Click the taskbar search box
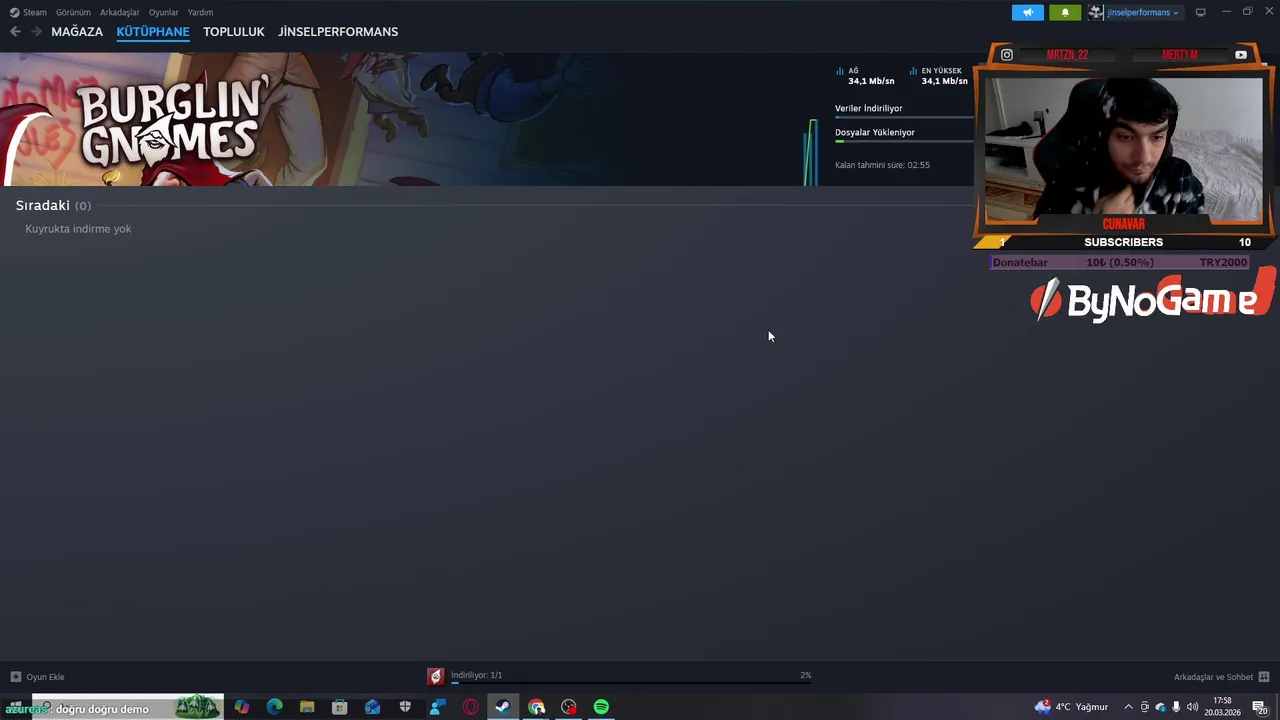The width and height of the screenshot is (1280, 720). point(128,708)
